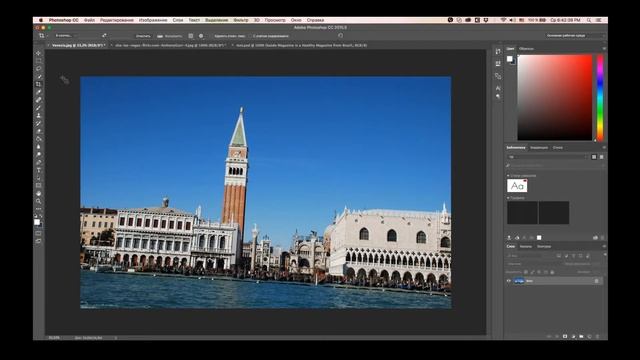Click the Aa character style thumbnail
Image resolution: width=640 pixels, height=360 pixels.
click(x=517, y=186)
